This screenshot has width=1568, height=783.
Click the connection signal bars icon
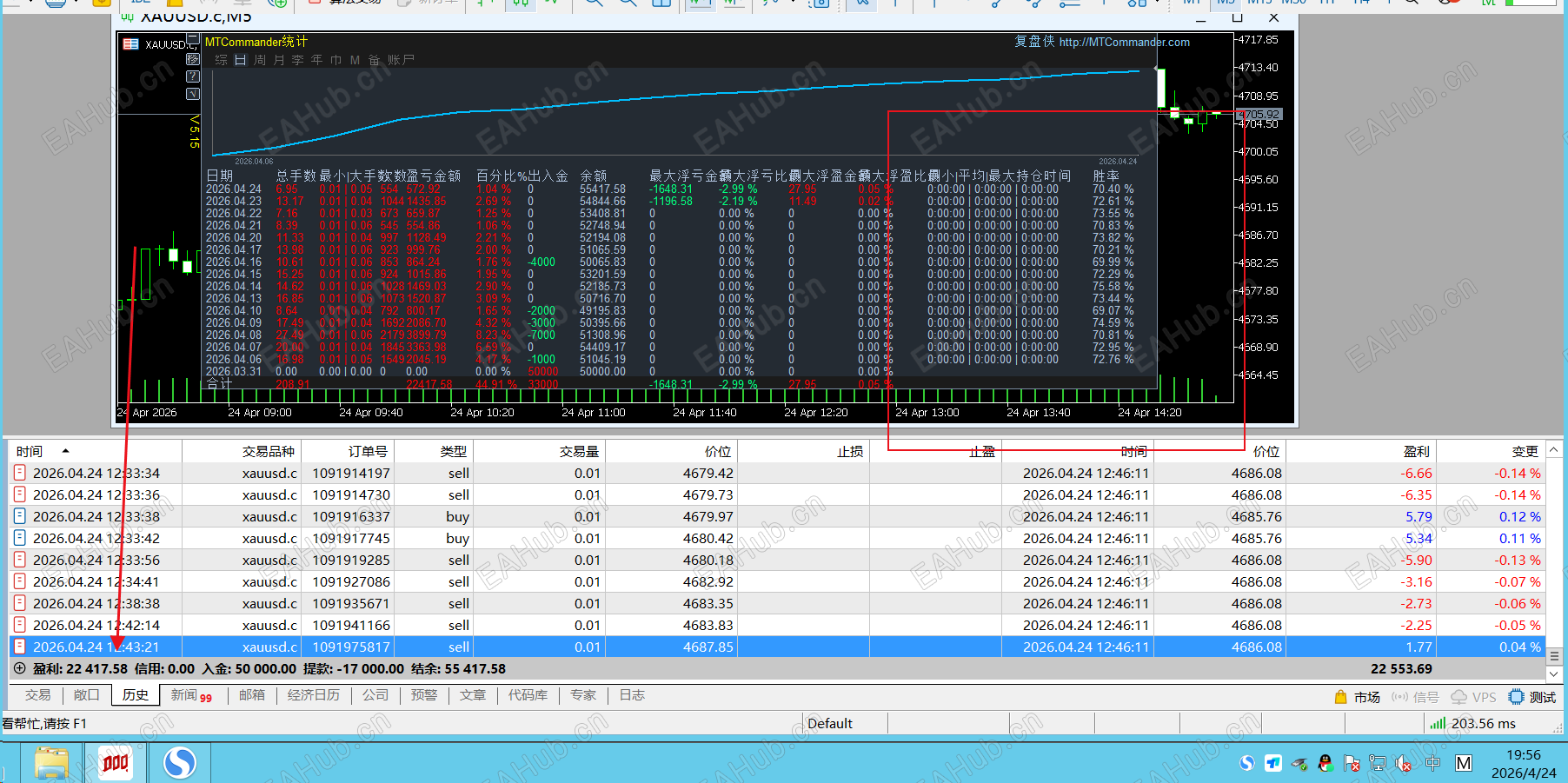(1438, 723)
